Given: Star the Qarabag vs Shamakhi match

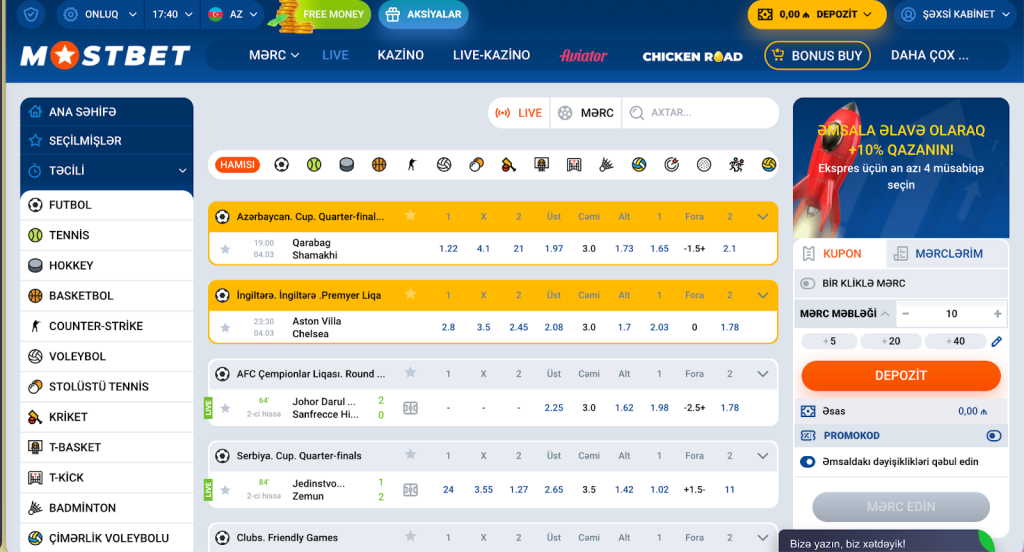Looking at the screenshot, I should pos(225,249).
